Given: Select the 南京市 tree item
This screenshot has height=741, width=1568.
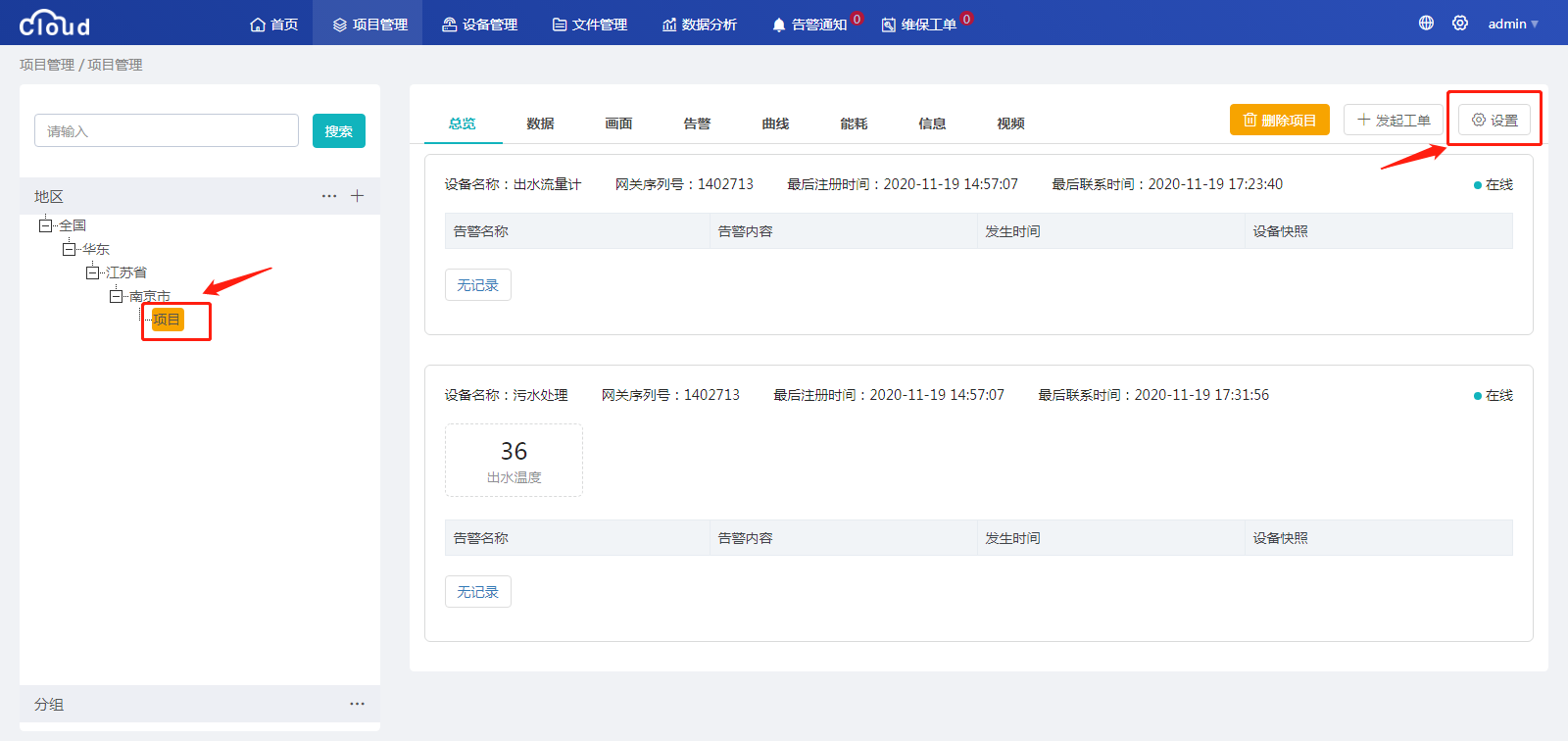Looking at the screenshot, I should pyautogui.click(x=150, y=296).
